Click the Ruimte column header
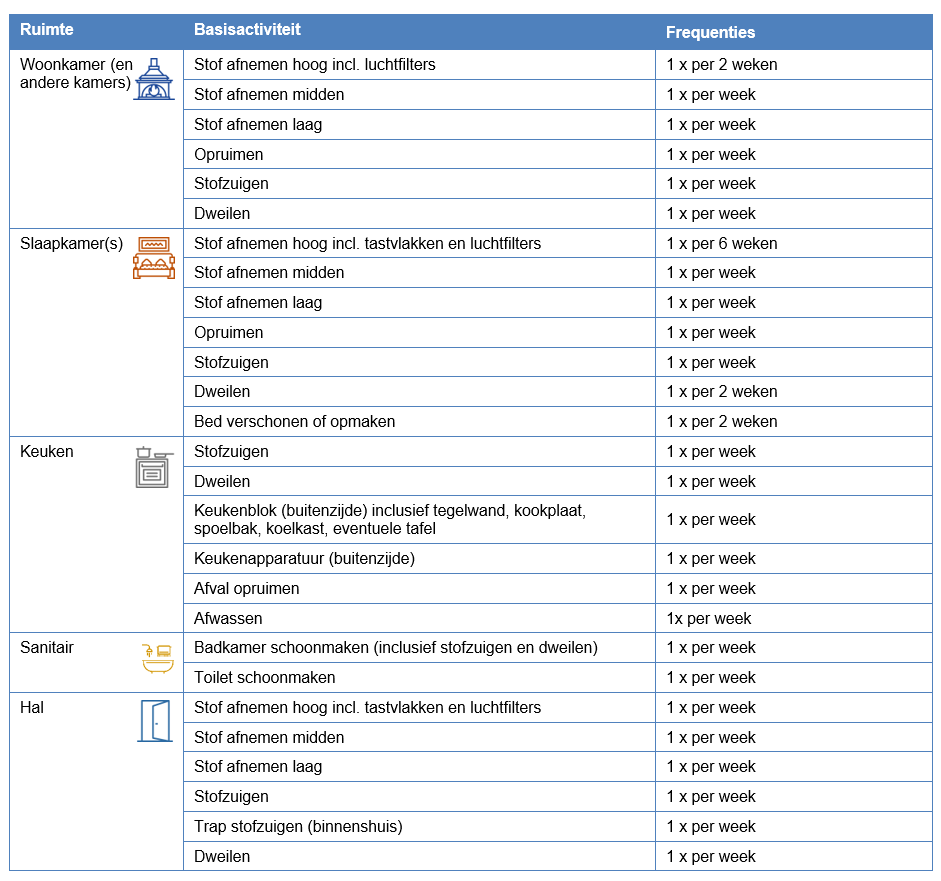This screenshot has width=941, height=881. coord(47,30)
